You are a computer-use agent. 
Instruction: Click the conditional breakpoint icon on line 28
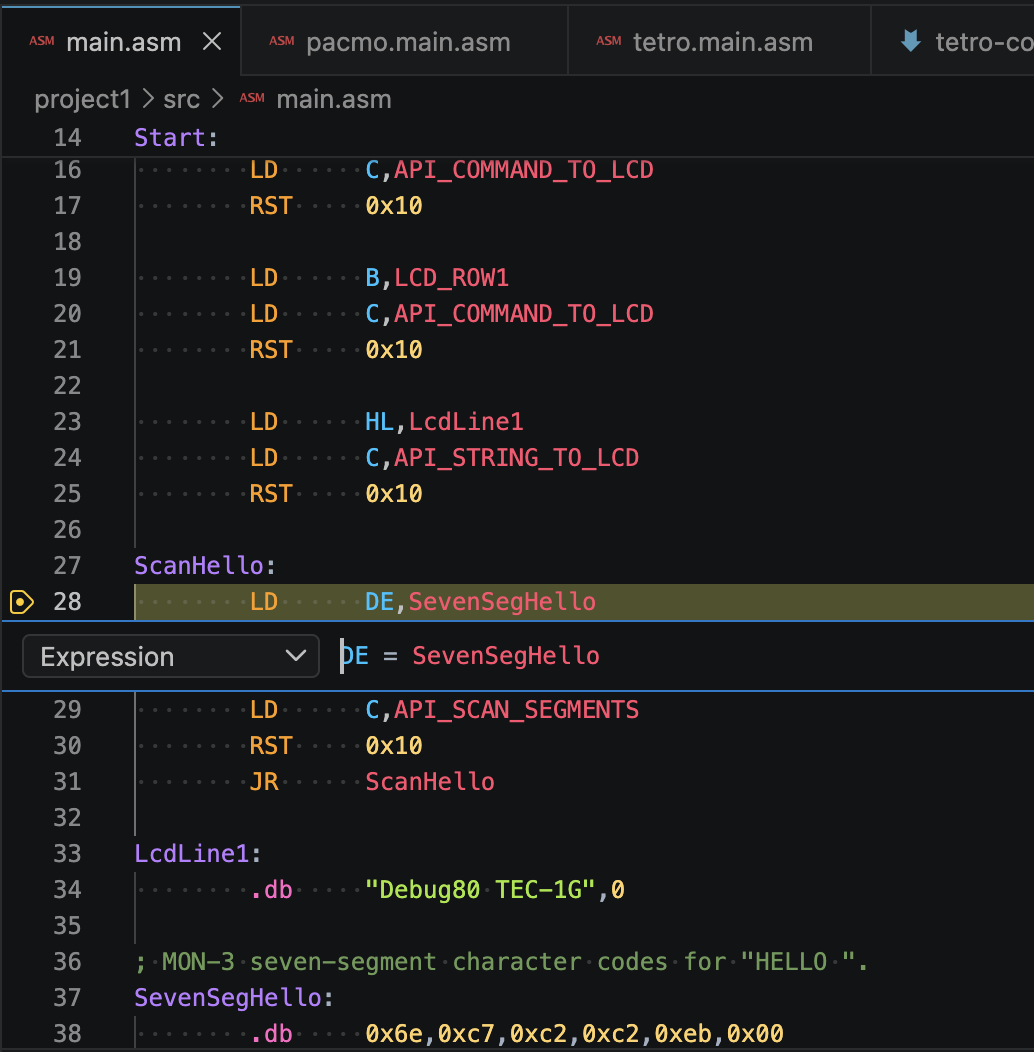pyautogui.click(x=21, y=602)
